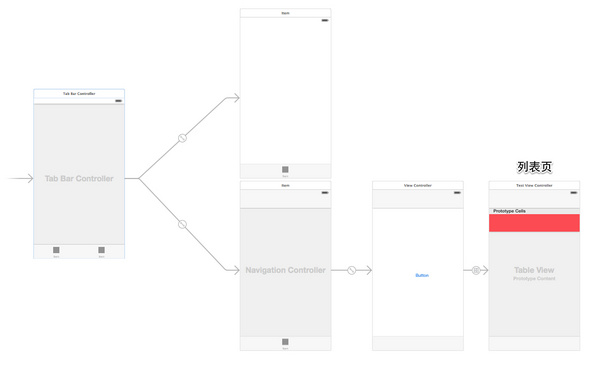600x365 pixels.
Task: Select the Navigation Controller label text
Action: [x=285, y=270]
